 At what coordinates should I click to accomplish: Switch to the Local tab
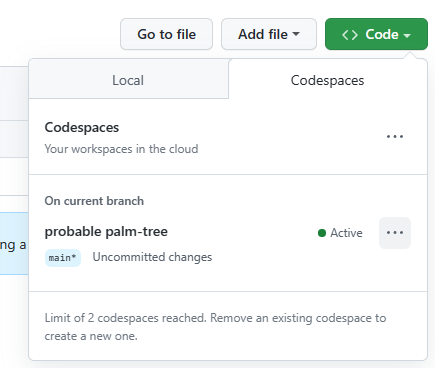pyautogui.click(x=128, y=80)
